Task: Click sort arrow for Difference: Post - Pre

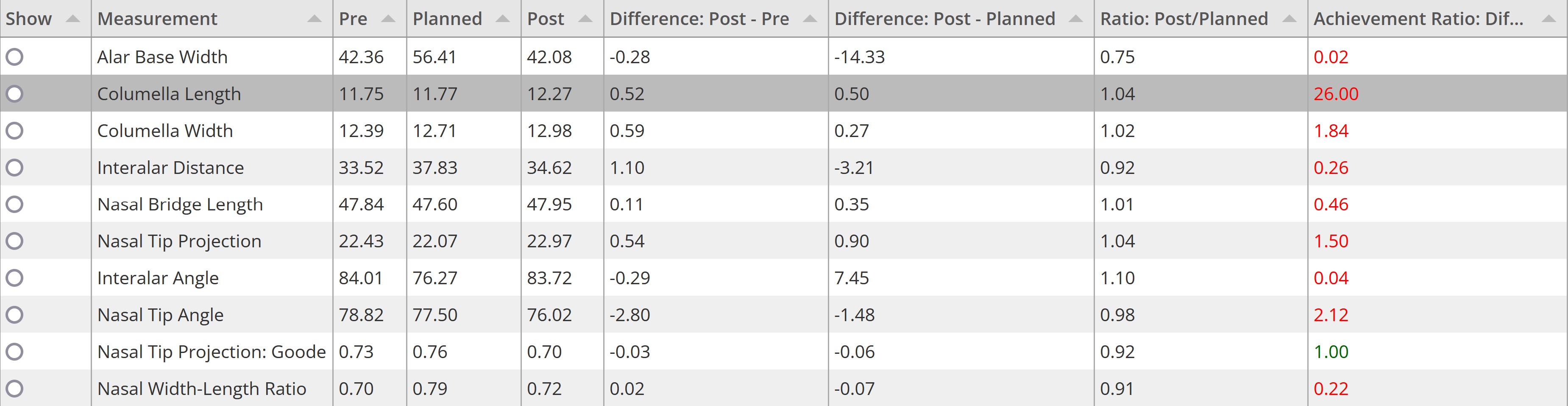Action: point(810,19)
